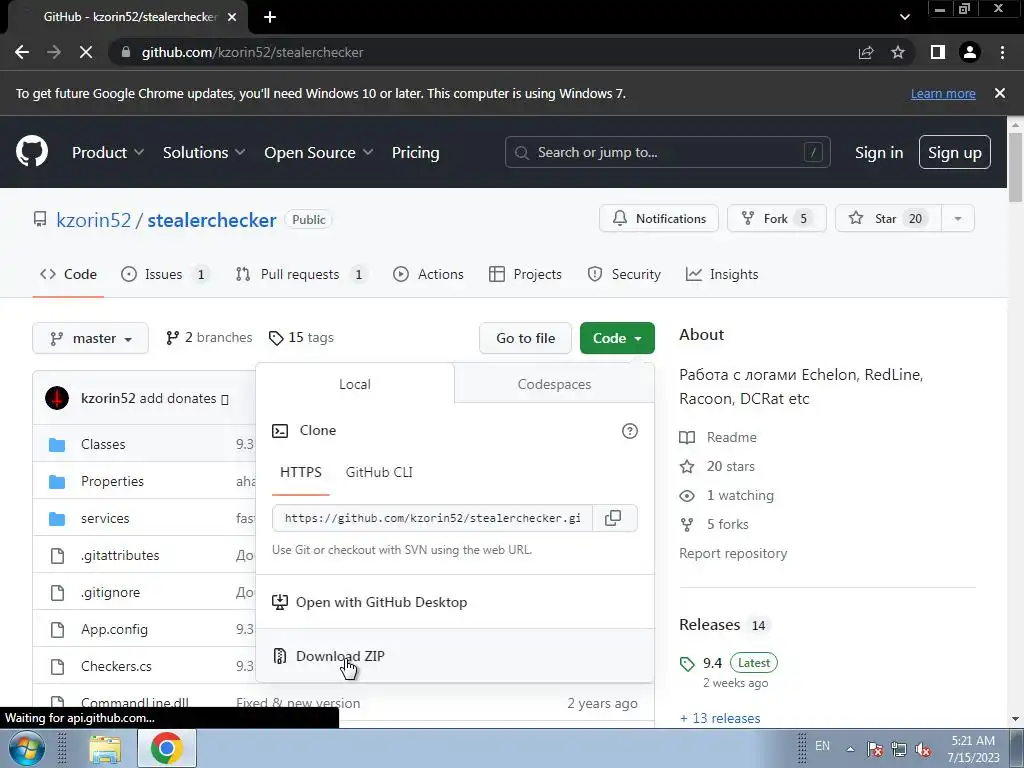Copy the clone URL with the copy icon
Image resolution: width=1024 pixels, height=768 pixels.
coord(613,518)
